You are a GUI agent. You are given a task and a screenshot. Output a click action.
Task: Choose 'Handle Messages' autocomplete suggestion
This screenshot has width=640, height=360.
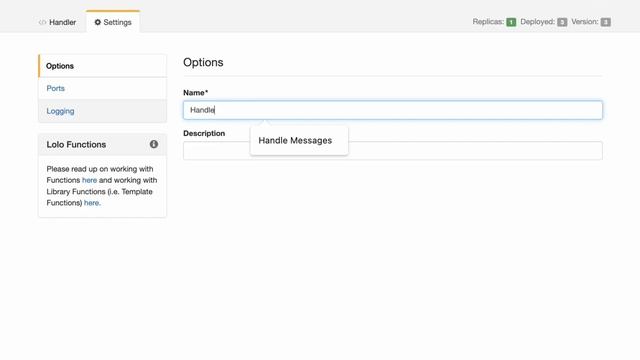(299, 140)
